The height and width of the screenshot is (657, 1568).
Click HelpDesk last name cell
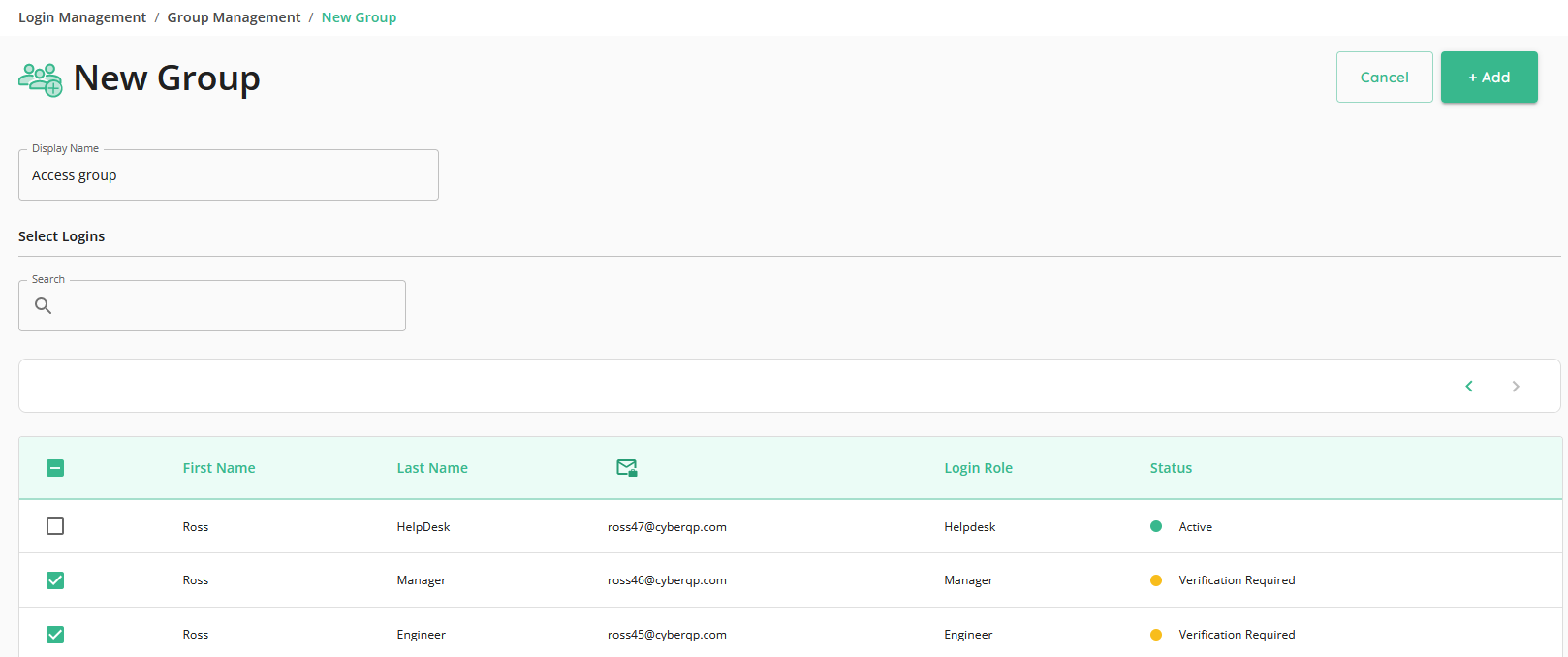point(423,527)
